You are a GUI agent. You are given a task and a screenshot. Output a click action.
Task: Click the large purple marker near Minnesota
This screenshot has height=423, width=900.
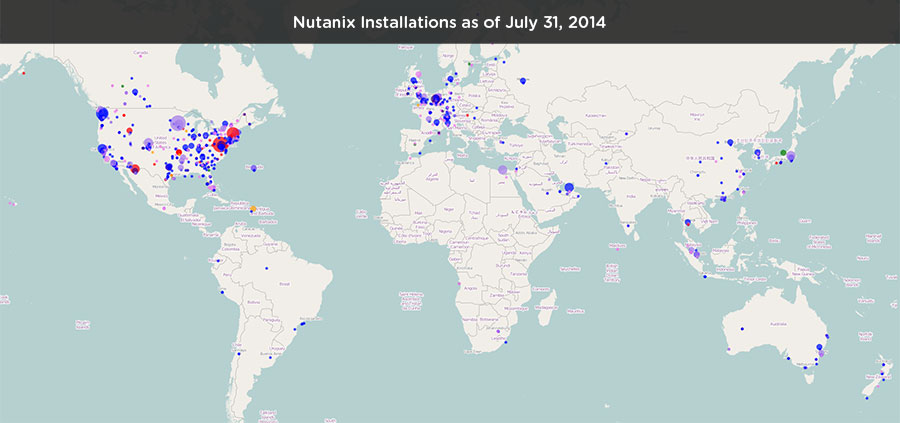[x=177, y=124]
